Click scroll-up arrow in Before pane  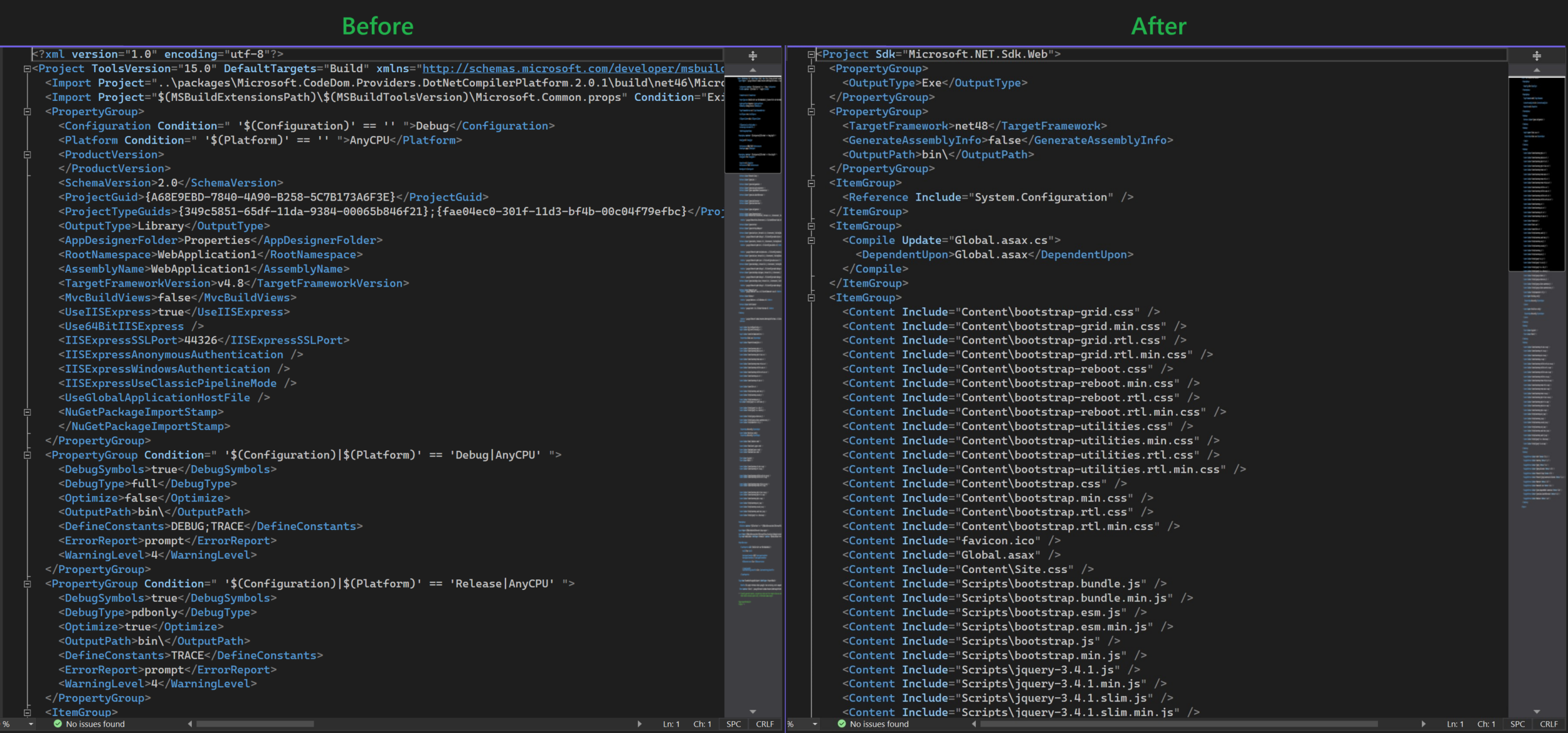pyautogui.click(x=753, y=70)
